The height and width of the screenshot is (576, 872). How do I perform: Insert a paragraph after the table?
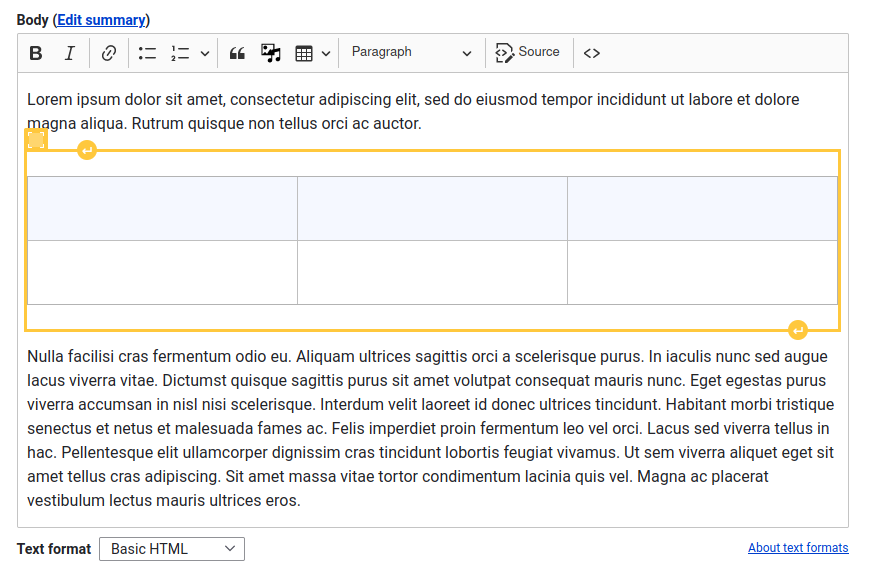tap(798, 329)
